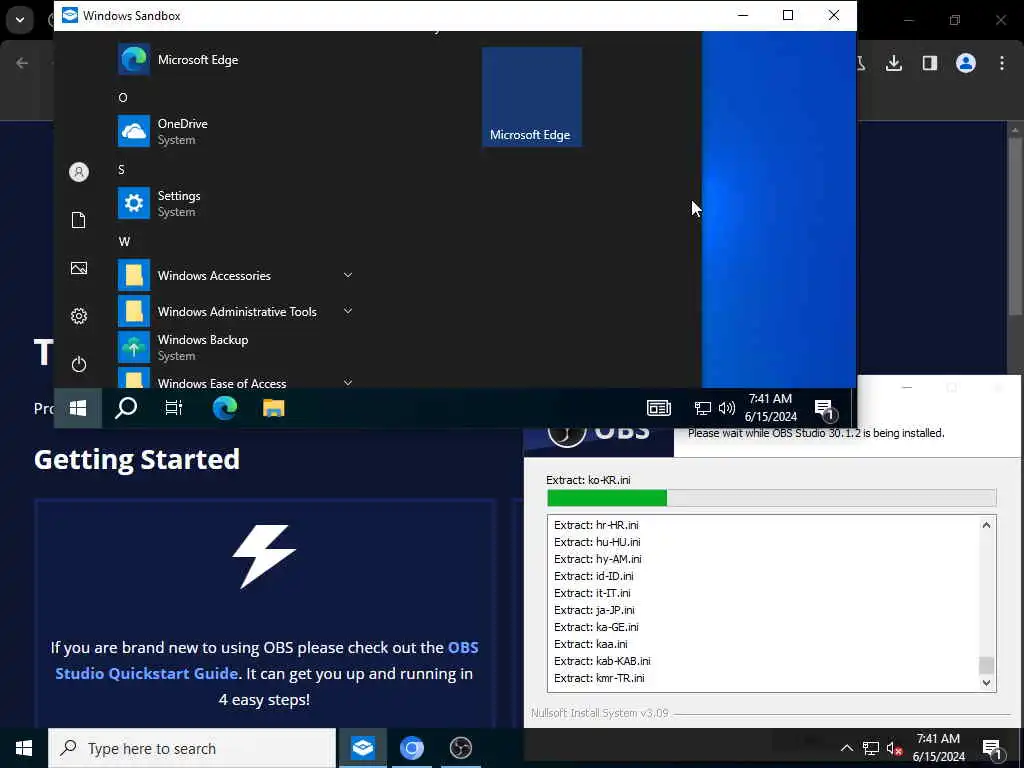Select the 'Extract: ja-JP.ini' log line

(594, 610)
